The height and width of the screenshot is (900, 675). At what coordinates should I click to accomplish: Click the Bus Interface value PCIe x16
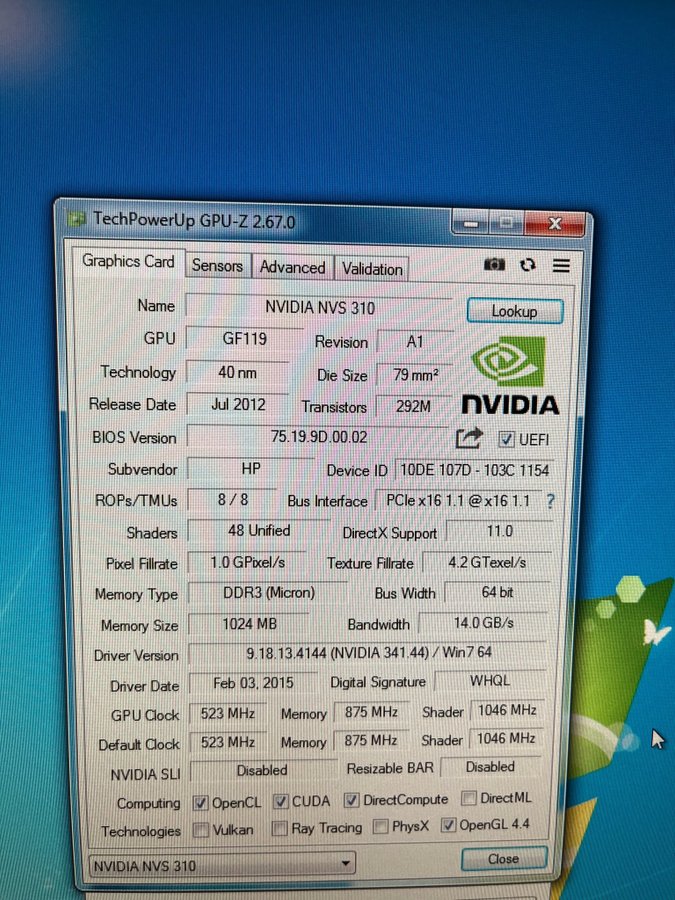[x=458, y=501]
